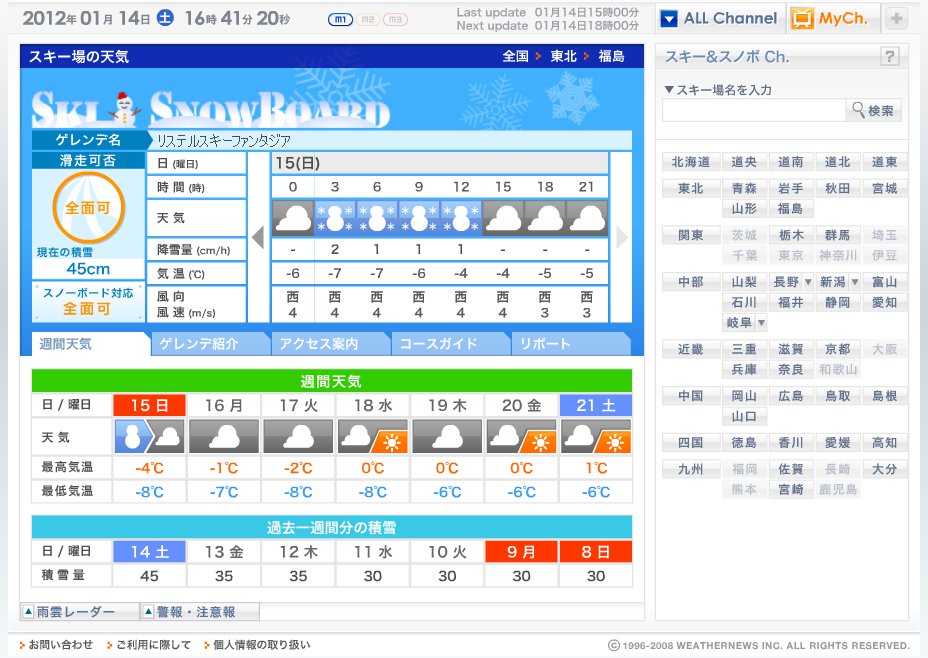Select the m2 size toggle
The image size is (928, 658).
pyautogui.click(x=367, y=20)
